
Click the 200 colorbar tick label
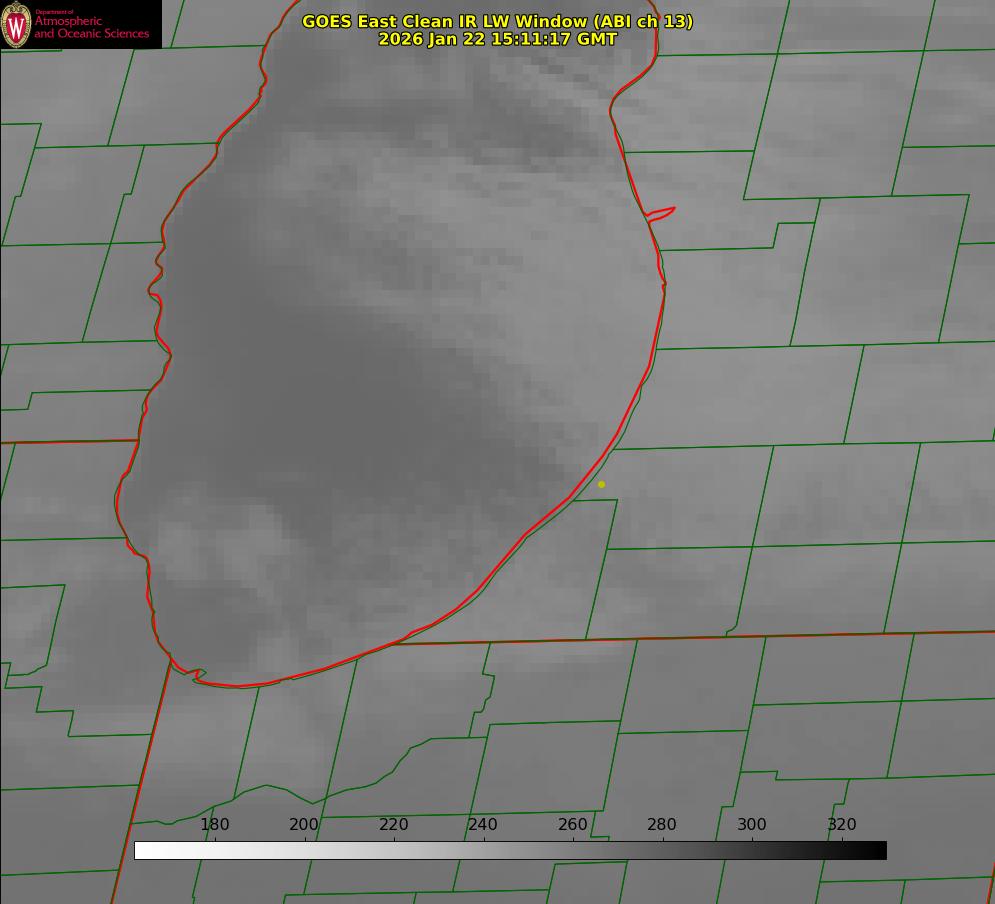304,825
